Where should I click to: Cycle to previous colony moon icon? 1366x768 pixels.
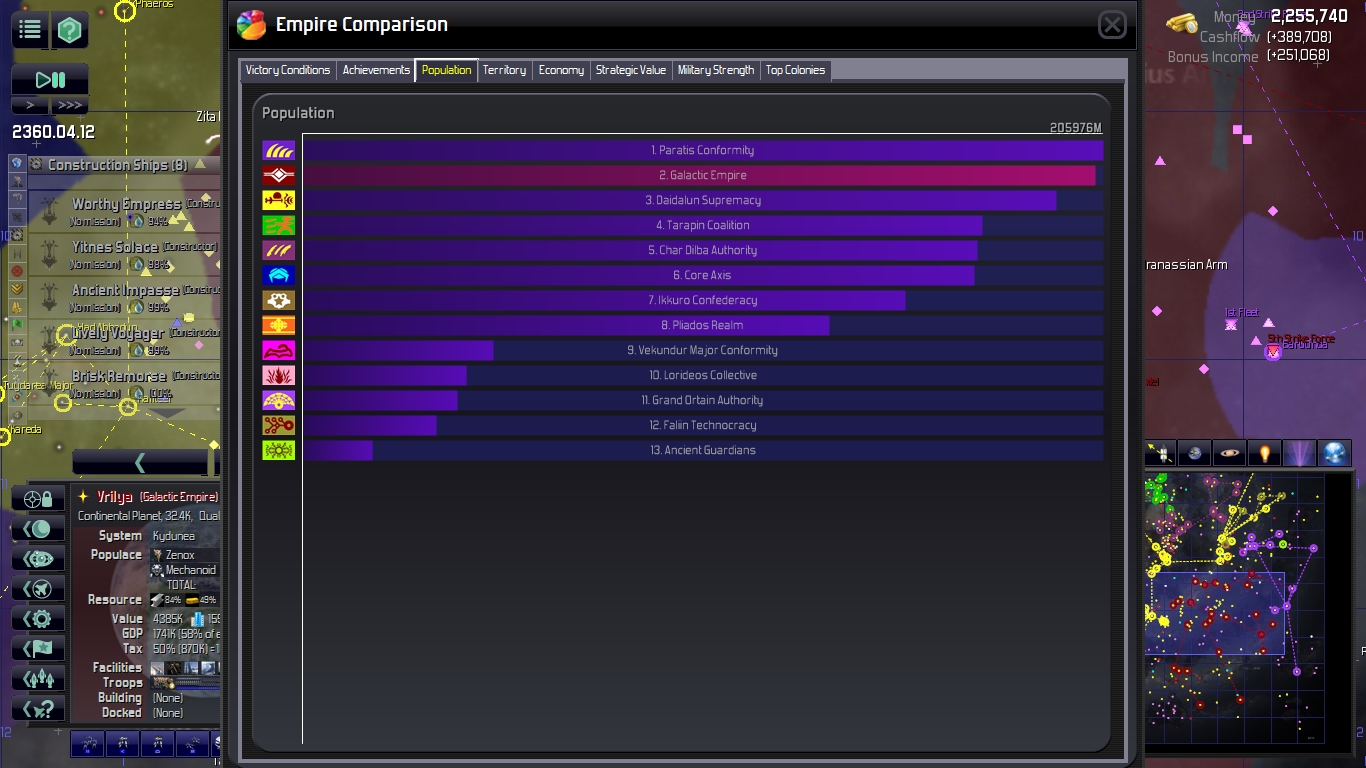pos(38,529)
